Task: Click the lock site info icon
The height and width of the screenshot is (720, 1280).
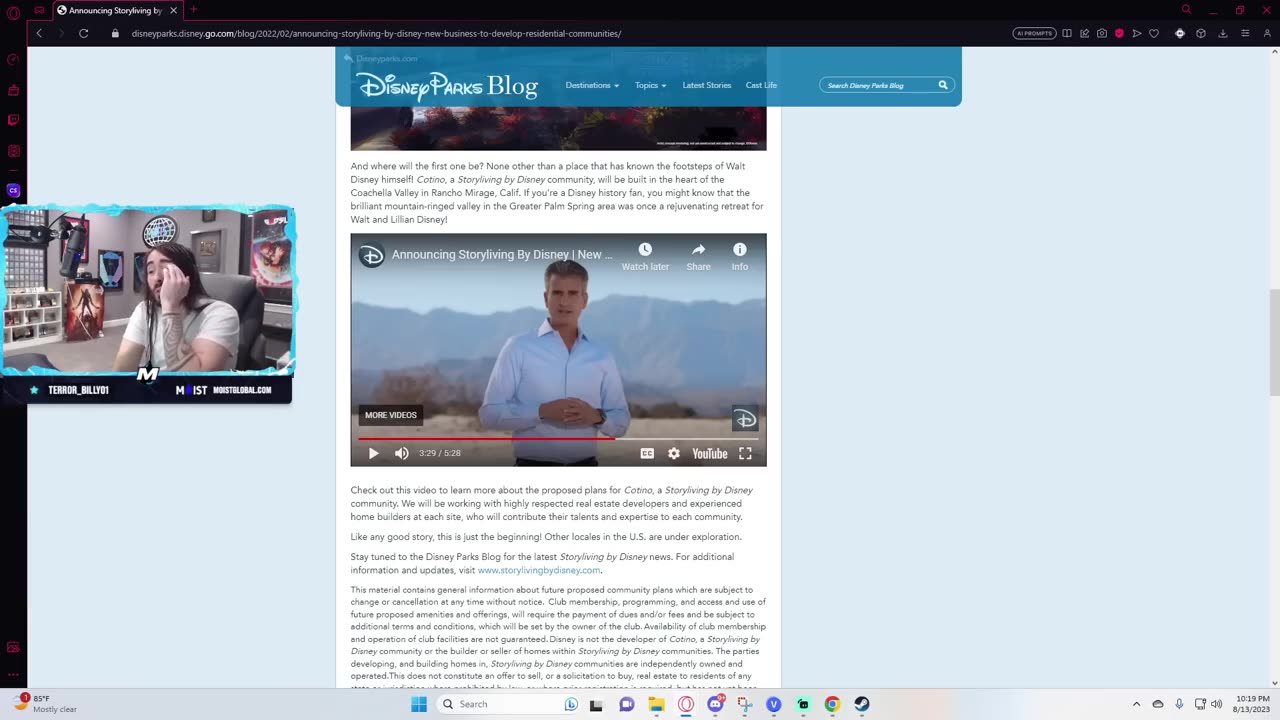Action: [115, 33]
